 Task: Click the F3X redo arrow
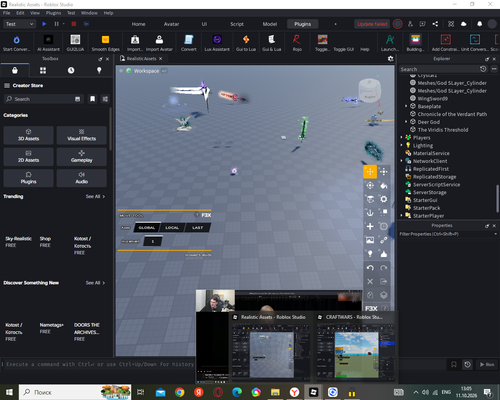384,268
